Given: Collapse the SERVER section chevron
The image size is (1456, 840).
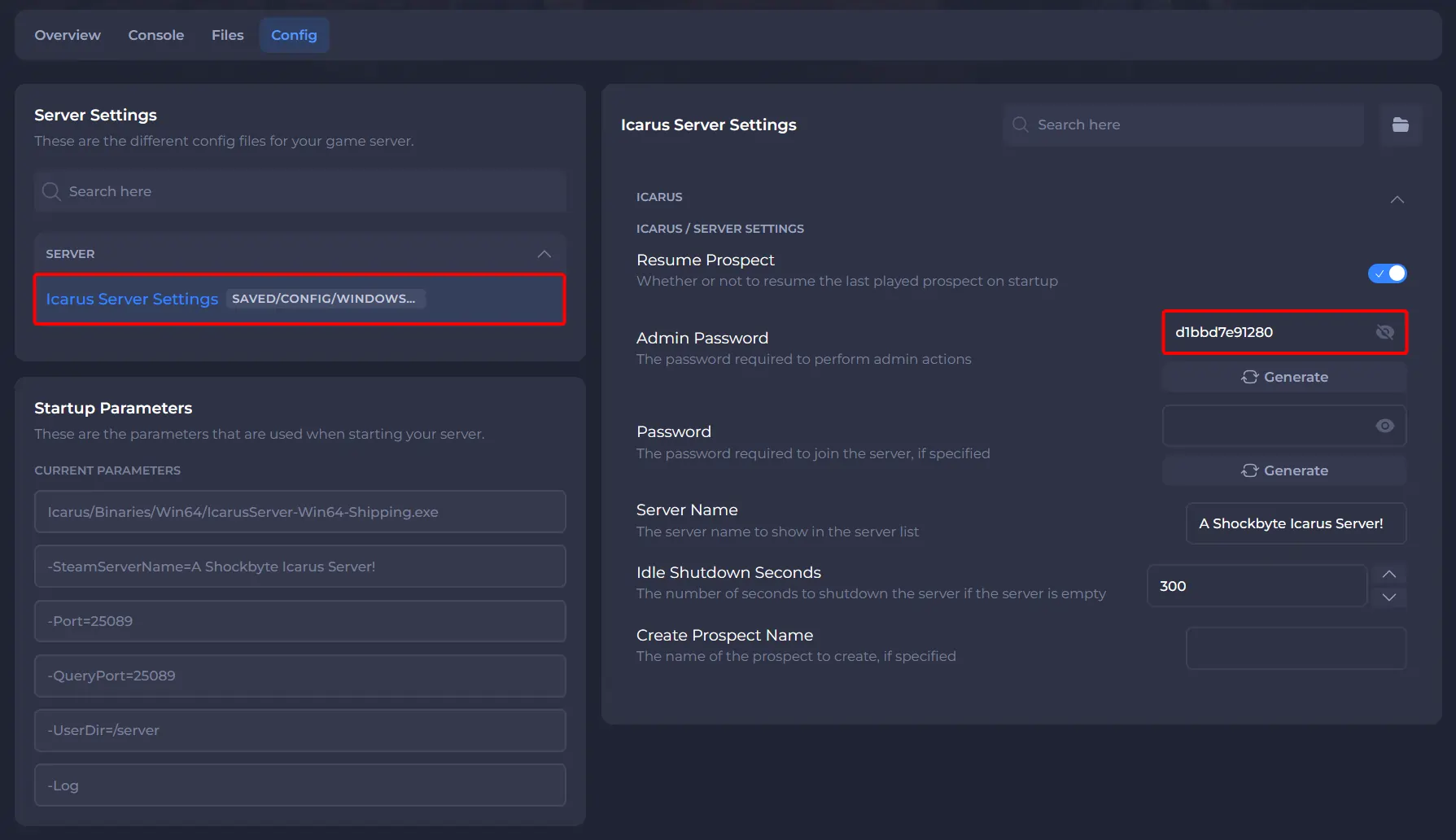Looking at the screenshot, I should [x=544, y=254].
